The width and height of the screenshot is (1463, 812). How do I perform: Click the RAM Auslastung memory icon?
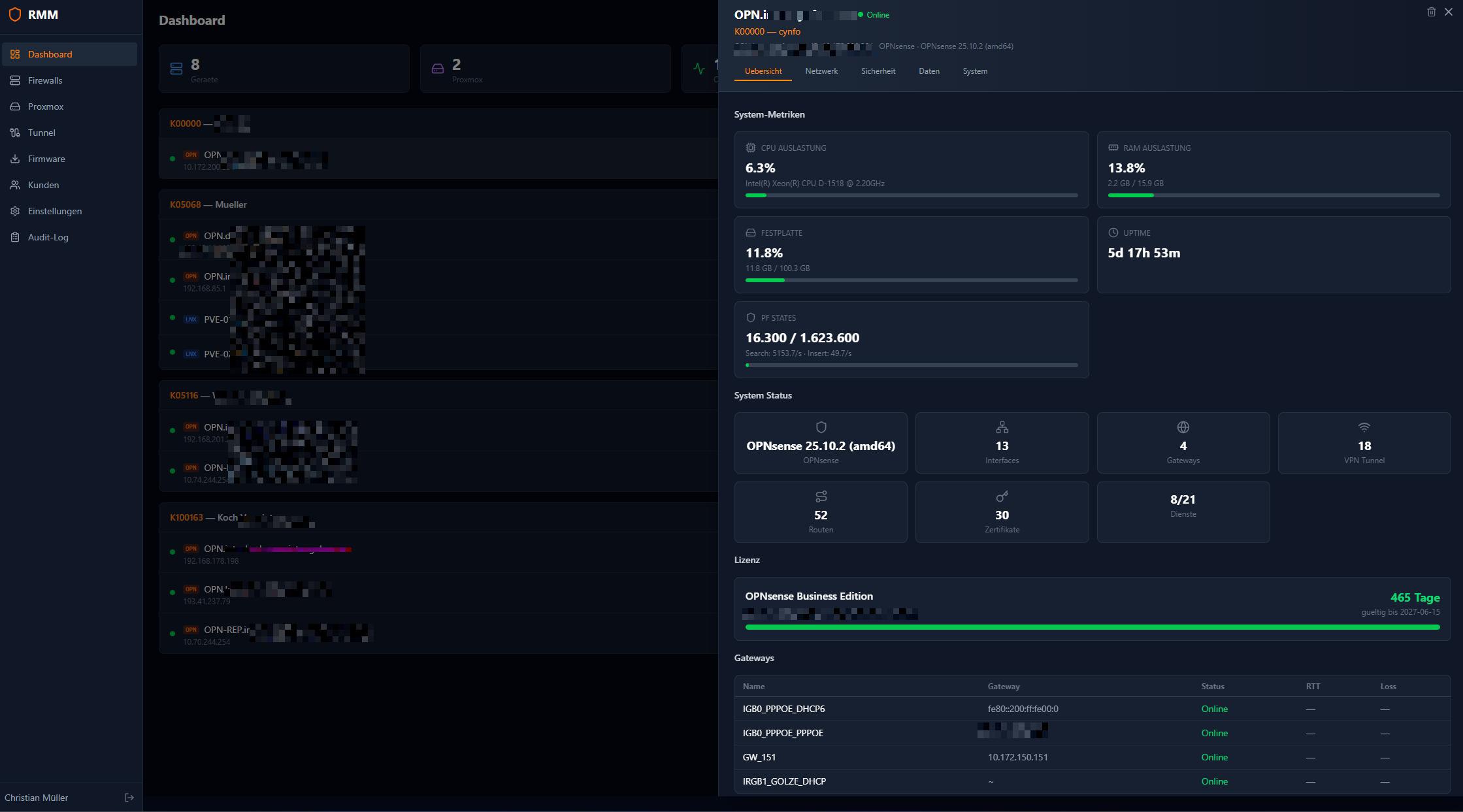[x=1113, y=148]
